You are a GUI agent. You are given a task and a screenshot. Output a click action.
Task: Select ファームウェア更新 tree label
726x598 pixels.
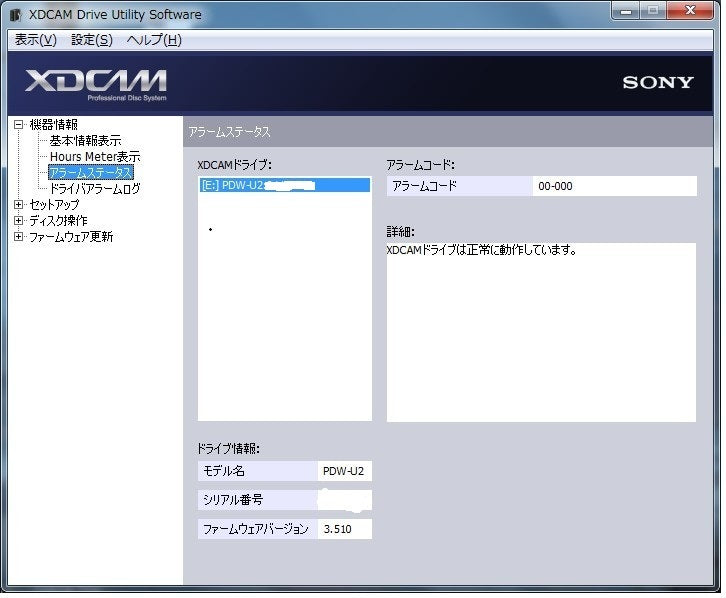(x=71, y=237)
